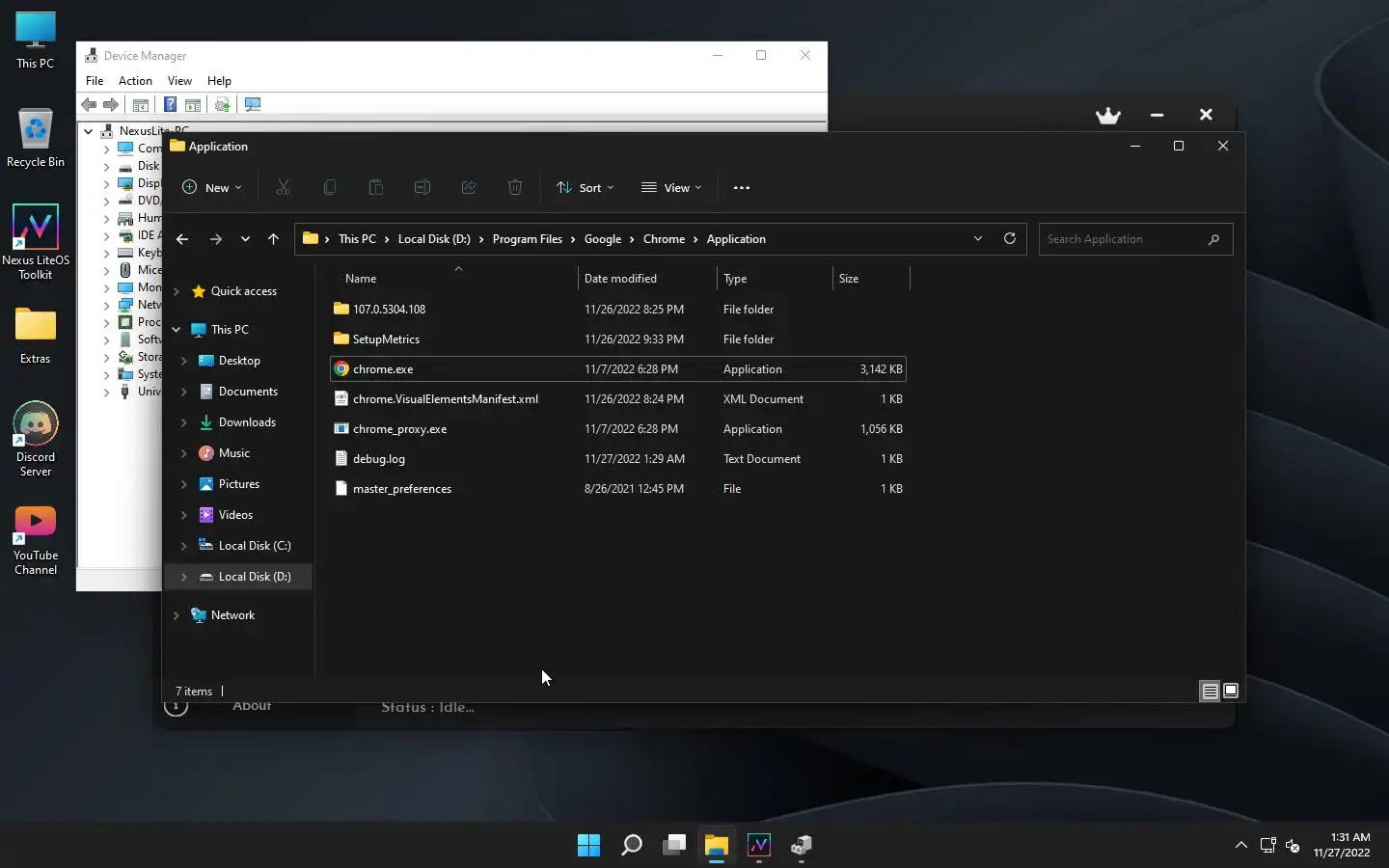This screenshot has width=1389, height=868.
Task: Open Device Manager File menu
Action: 95,81
